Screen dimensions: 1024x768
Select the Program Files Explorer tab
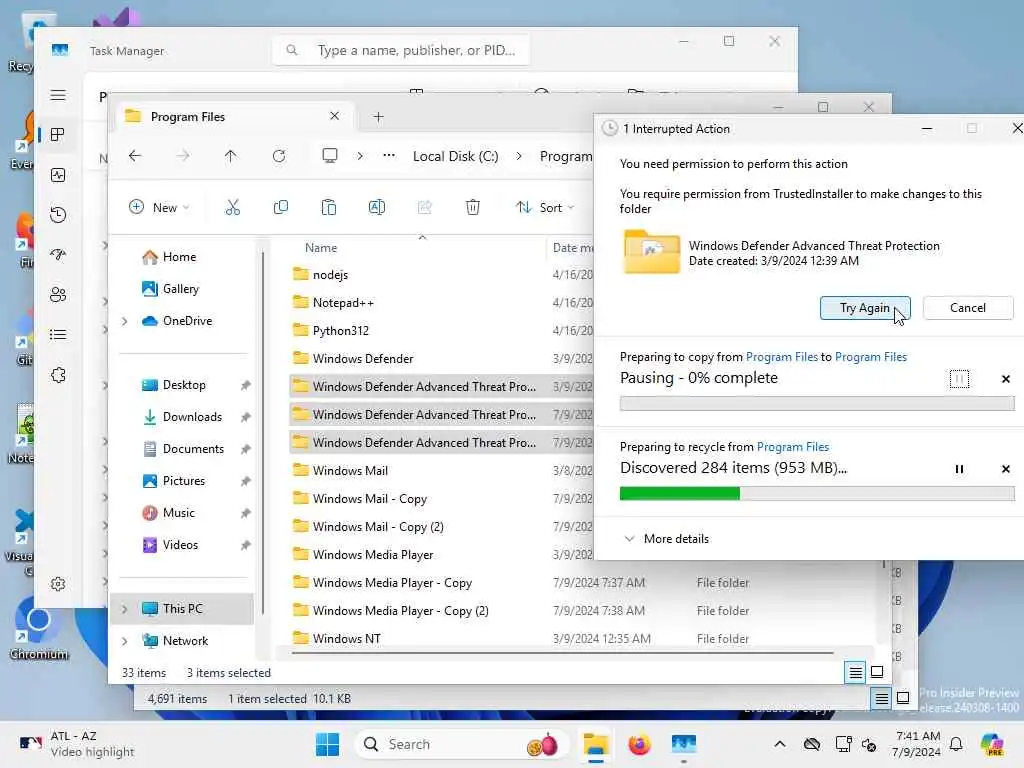coord(232,117)
